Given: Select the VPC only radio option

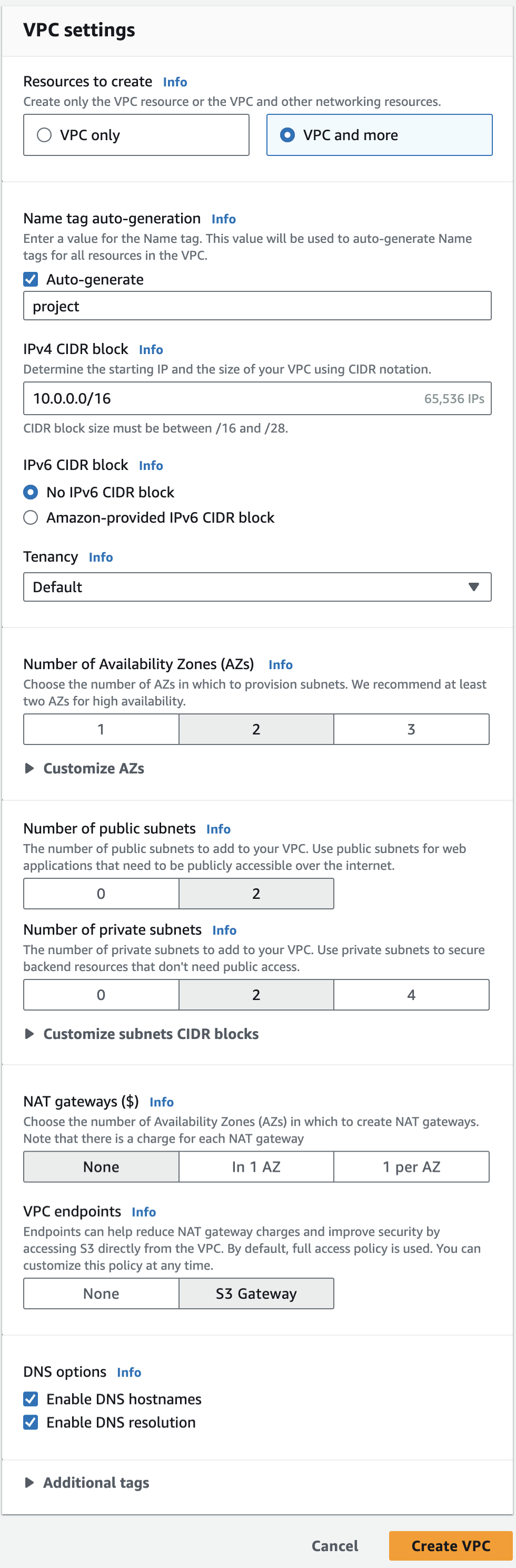Looking at the screenshot, I should pyautogui.click(x=44, y=135).
